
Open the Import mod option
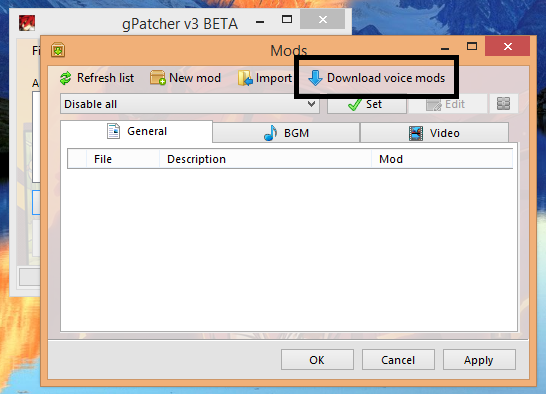click(x=265, y=78)
